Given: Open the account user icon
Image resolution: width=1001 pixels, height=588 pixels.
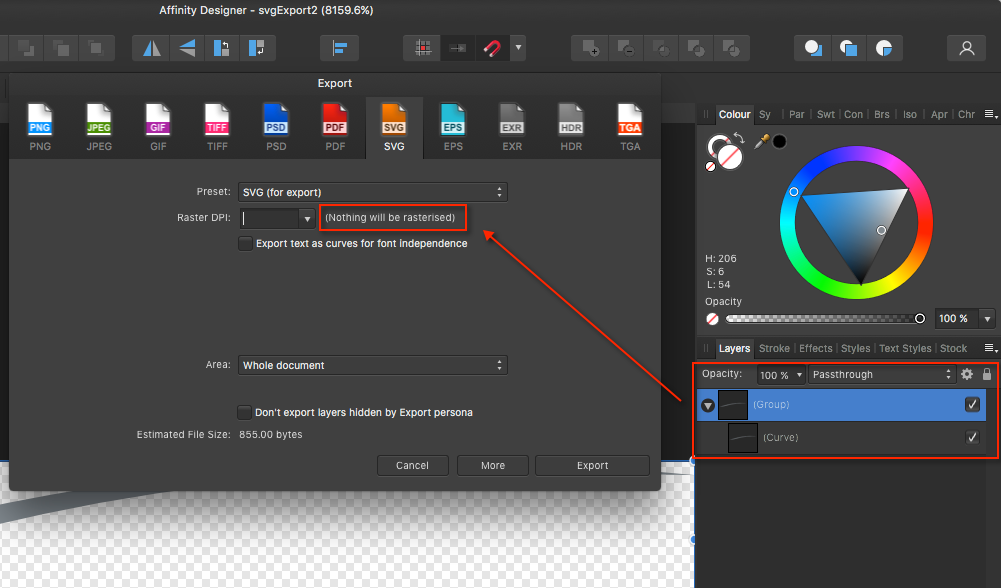Looking at the screenshot, I should (x=967, y=48).
